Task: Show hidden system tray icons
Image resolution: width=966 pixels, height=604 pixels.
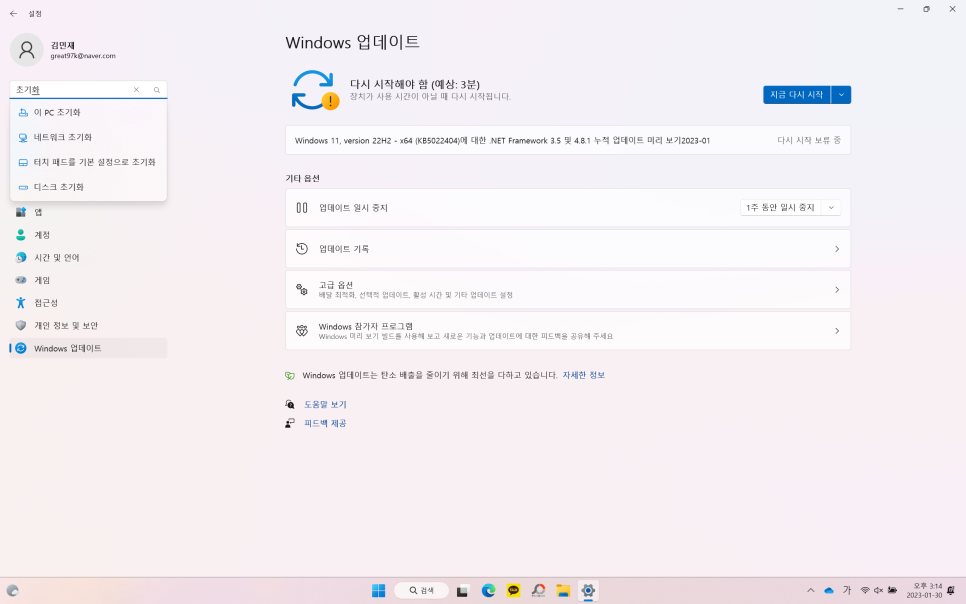Action: (x=811, y=590)
